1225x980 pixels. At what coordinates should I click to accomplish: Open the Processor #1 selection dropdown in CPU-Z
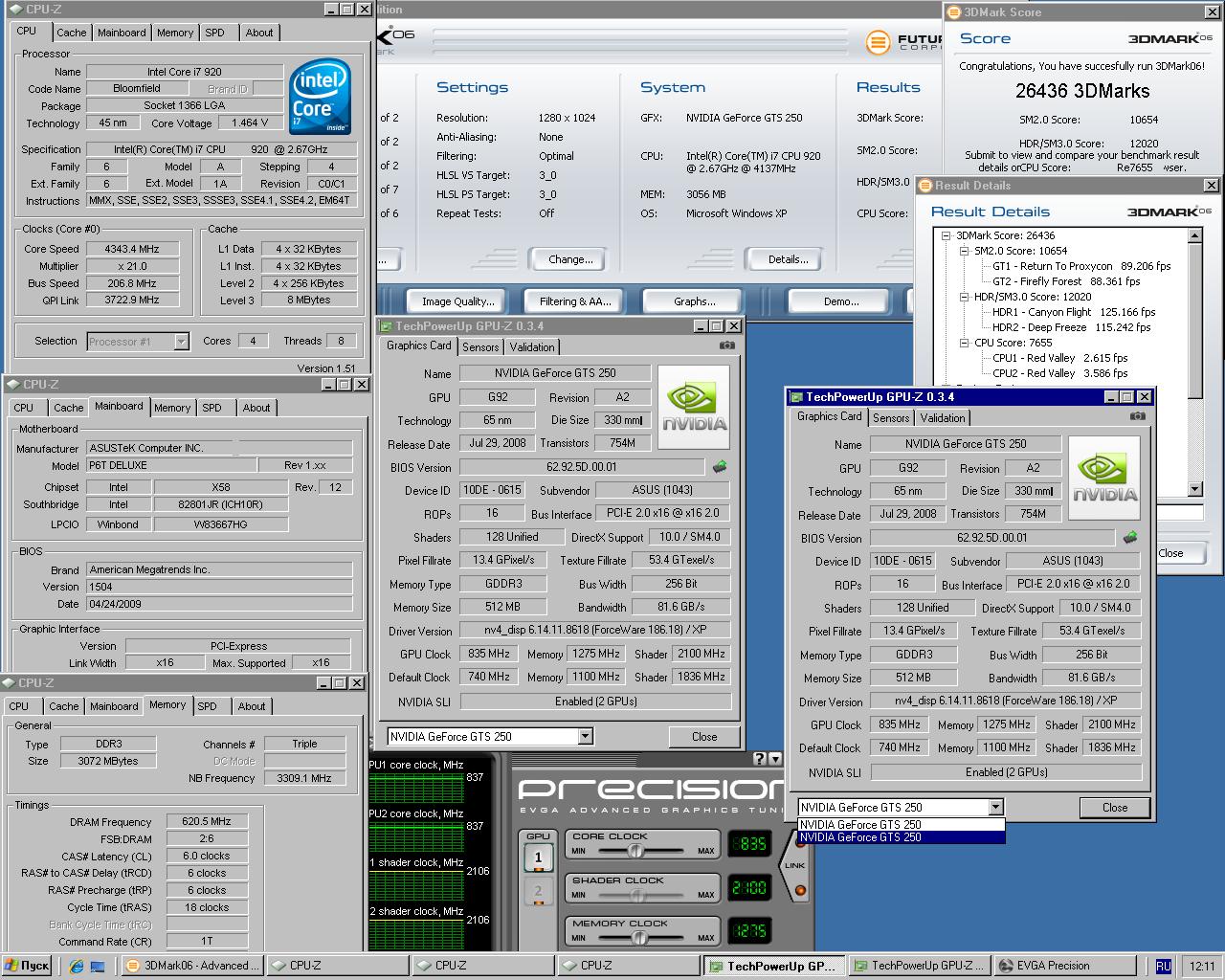[x=138, y=342]
